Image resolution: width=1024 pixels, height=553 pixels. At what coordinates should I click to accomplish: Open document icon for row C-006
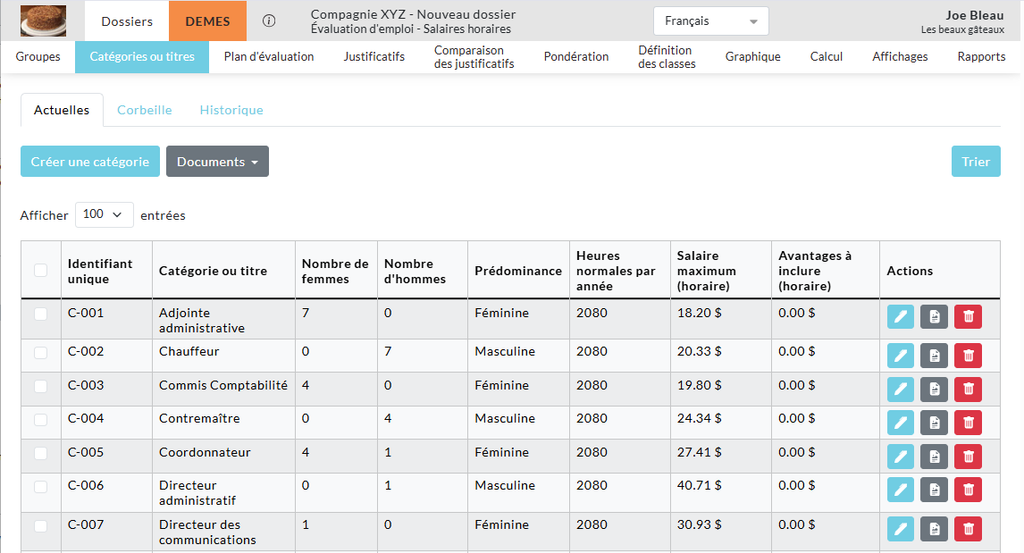point(934,490)
